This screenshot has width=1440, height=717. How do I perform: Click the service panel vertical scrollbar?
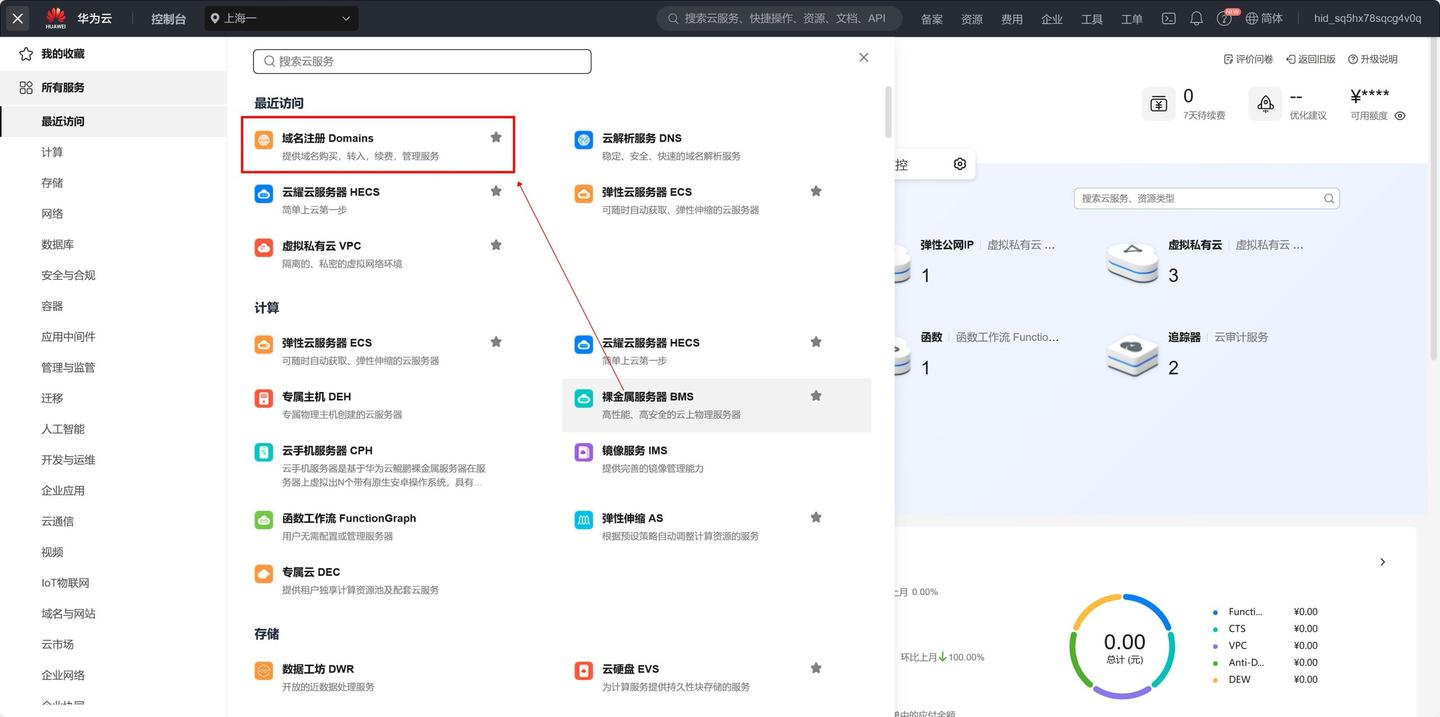[888, 112]
